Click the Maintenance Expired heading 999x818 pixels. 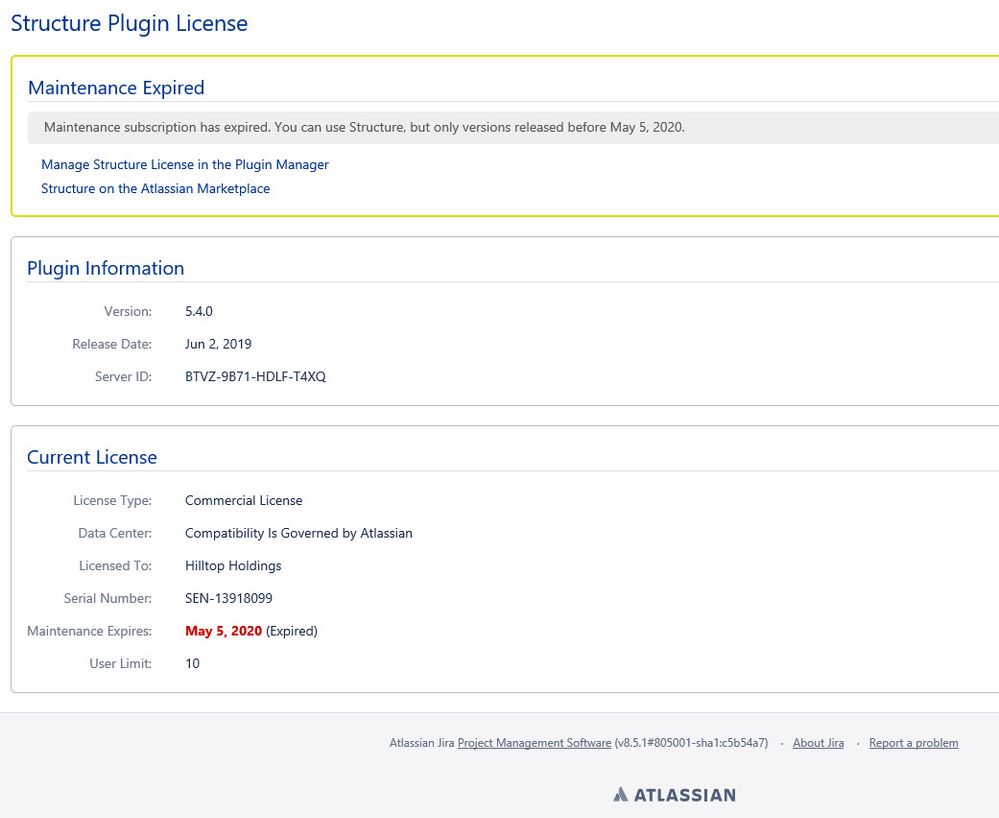tap(116, 87)
